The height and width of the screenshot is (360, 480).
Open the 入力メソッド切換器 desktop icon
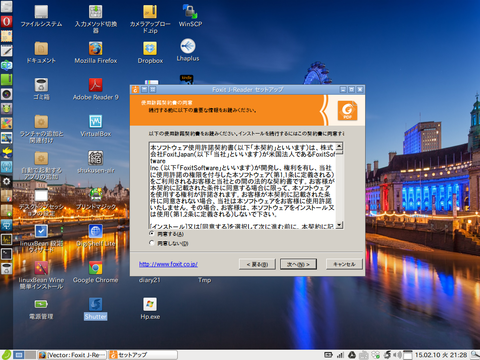point(96,19)
